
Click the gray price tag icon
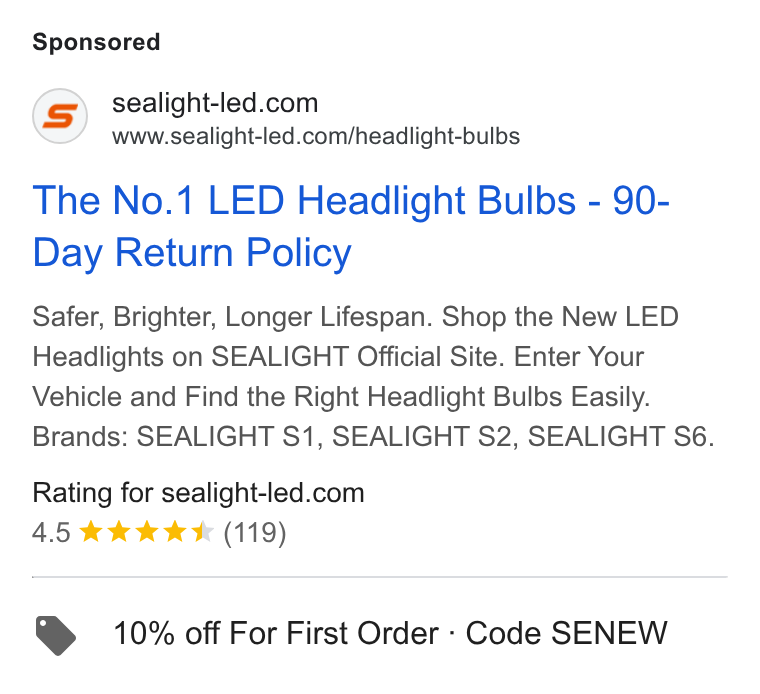pyautogui.click(x=56, y=635)
